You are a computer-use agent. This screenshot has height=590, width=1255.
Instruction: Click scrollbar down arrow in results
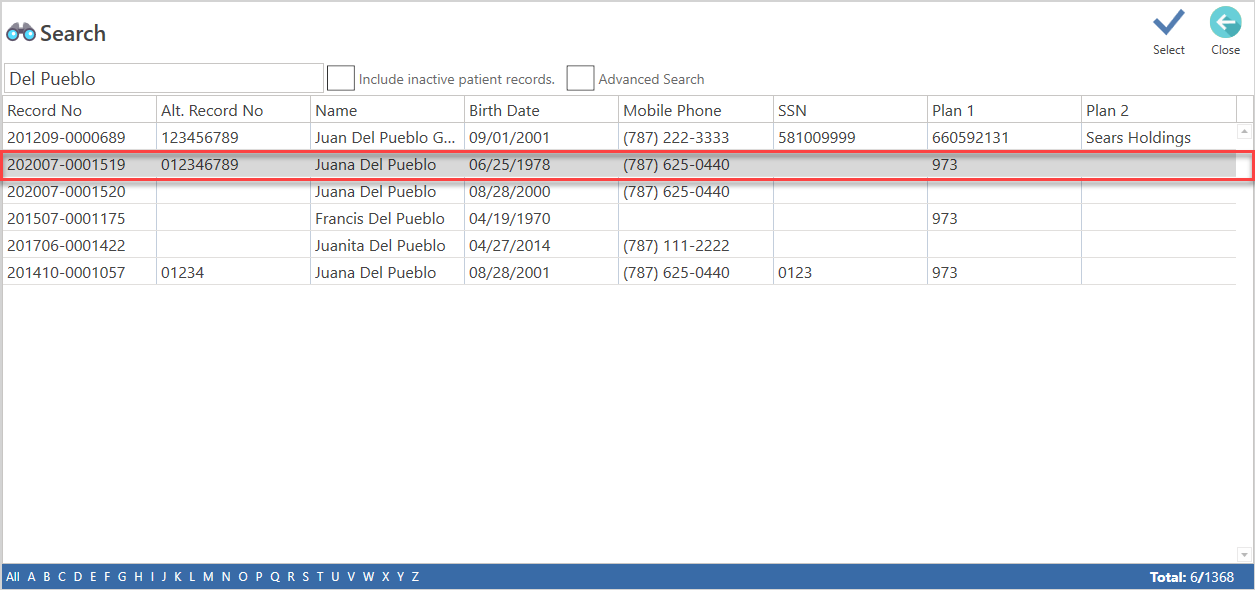click(x=1245, y=555)
